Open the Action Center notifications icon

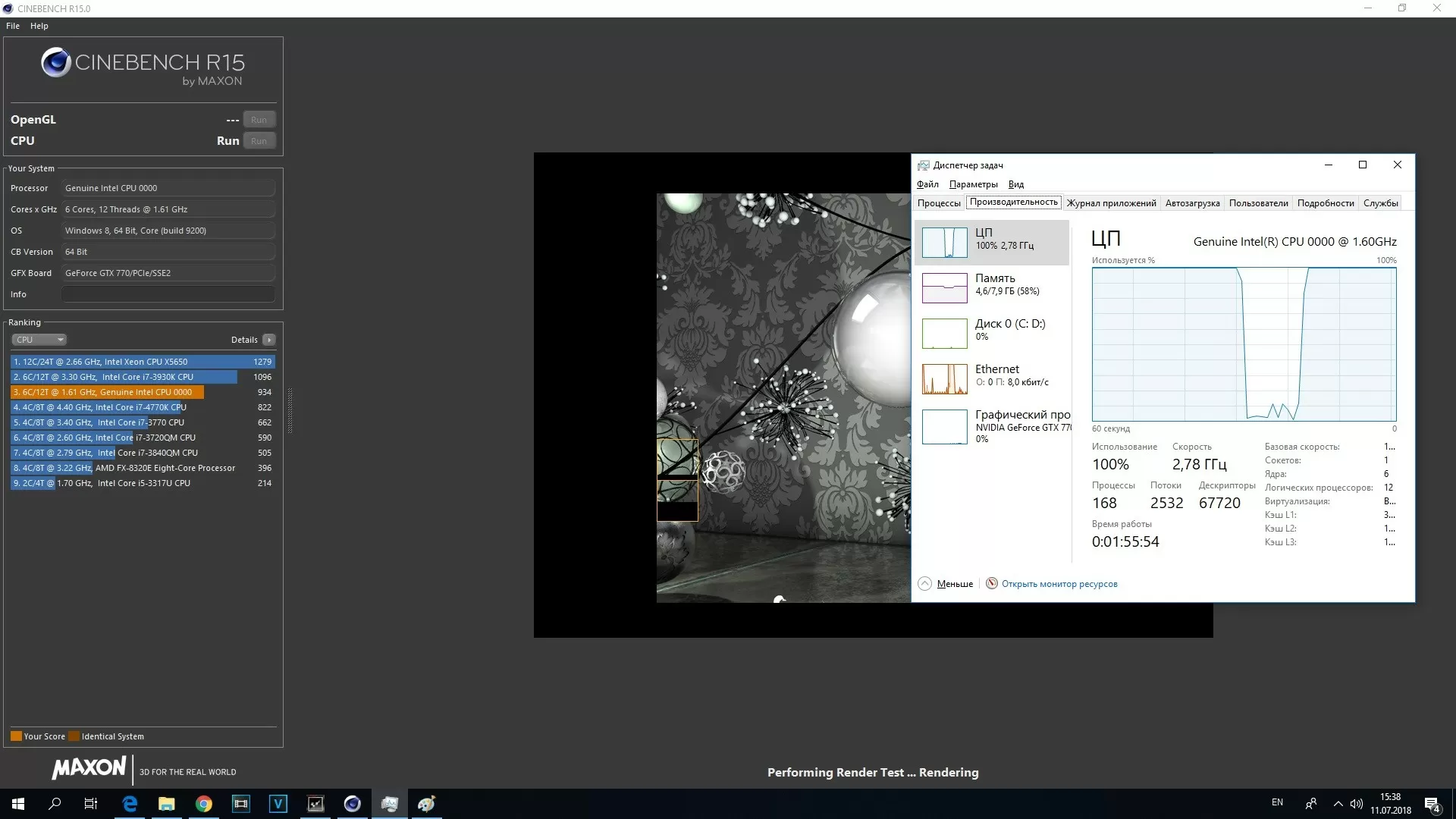(x=1432, y=804)
